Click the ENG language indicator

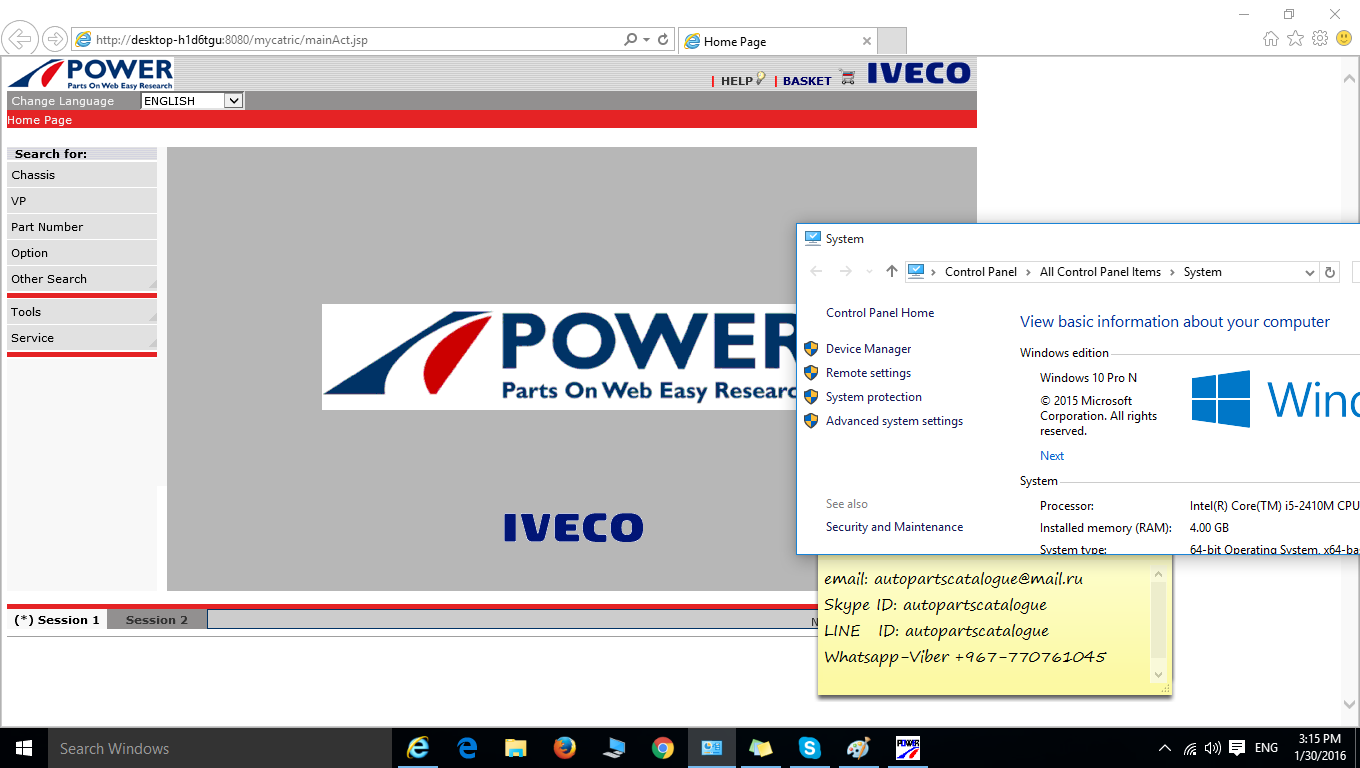(x=1266, y=748)
